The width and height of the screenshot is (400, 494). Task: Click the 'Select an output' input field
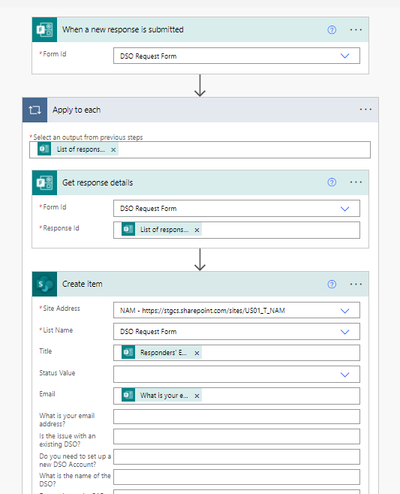200,150
